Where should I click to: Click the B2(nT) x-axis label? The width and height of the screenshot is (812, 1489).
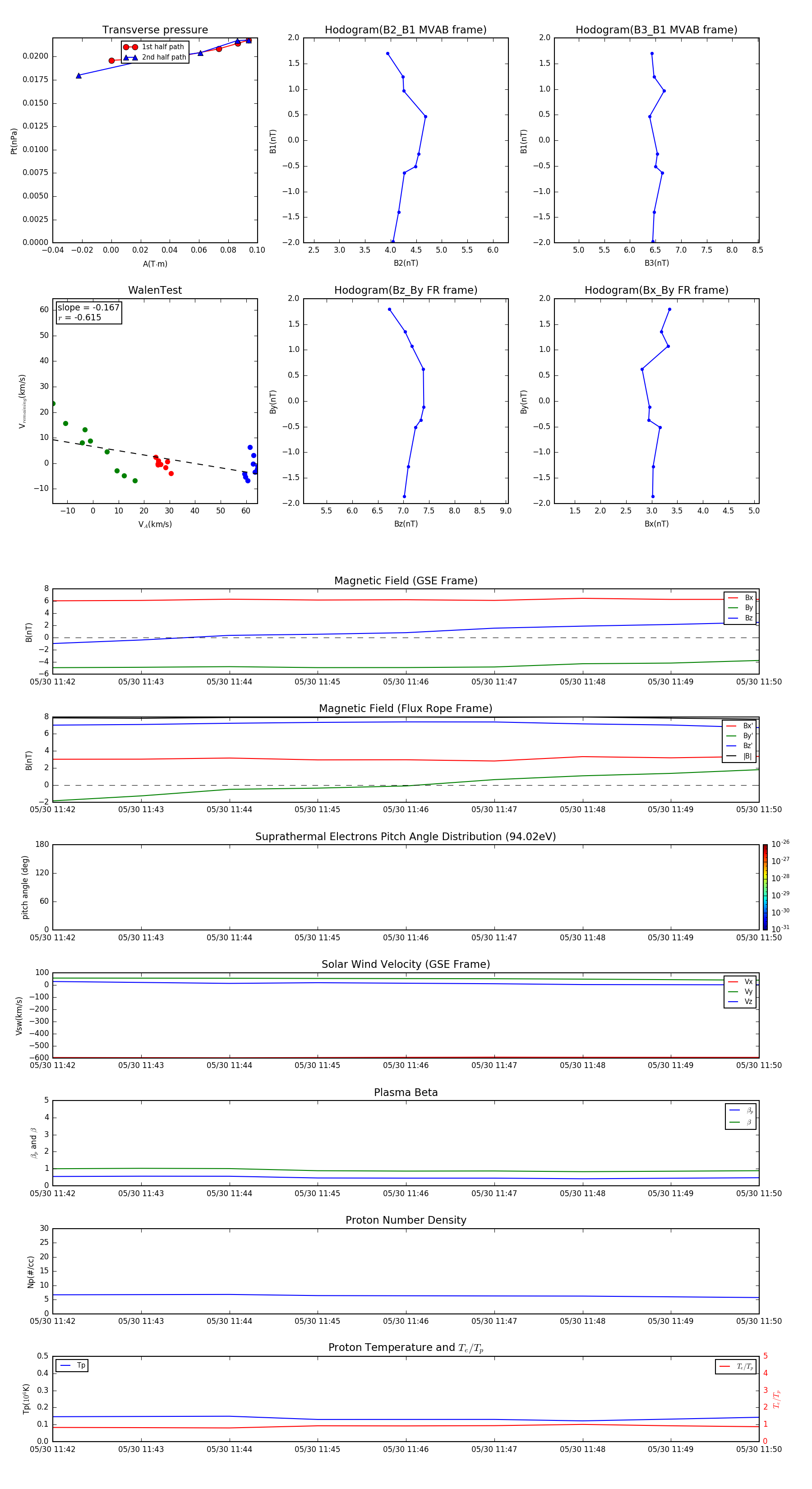coord(406,263)
